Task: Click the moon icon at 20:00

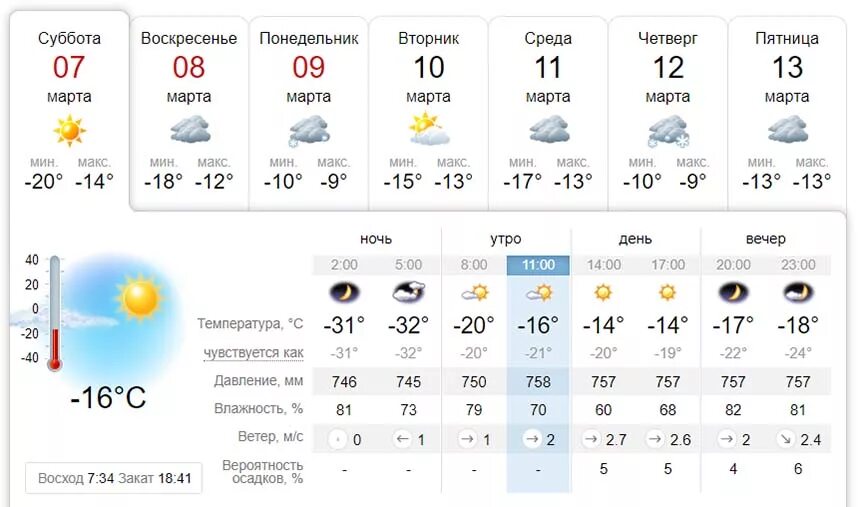Action: click(x=733, y=292)
